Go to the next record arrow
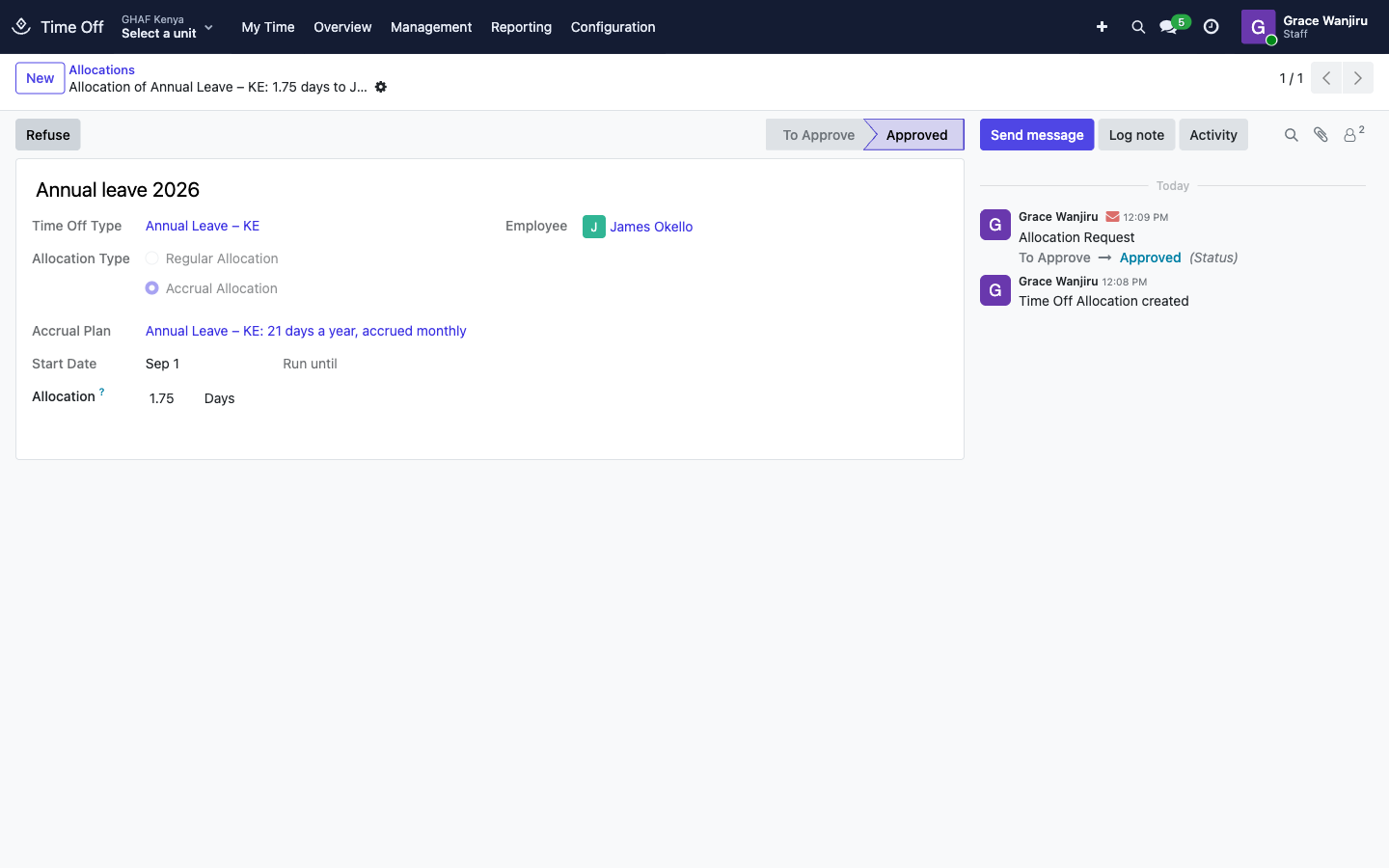The height and width of the screenshot is (868, 1389). (x=1358, y=78)
